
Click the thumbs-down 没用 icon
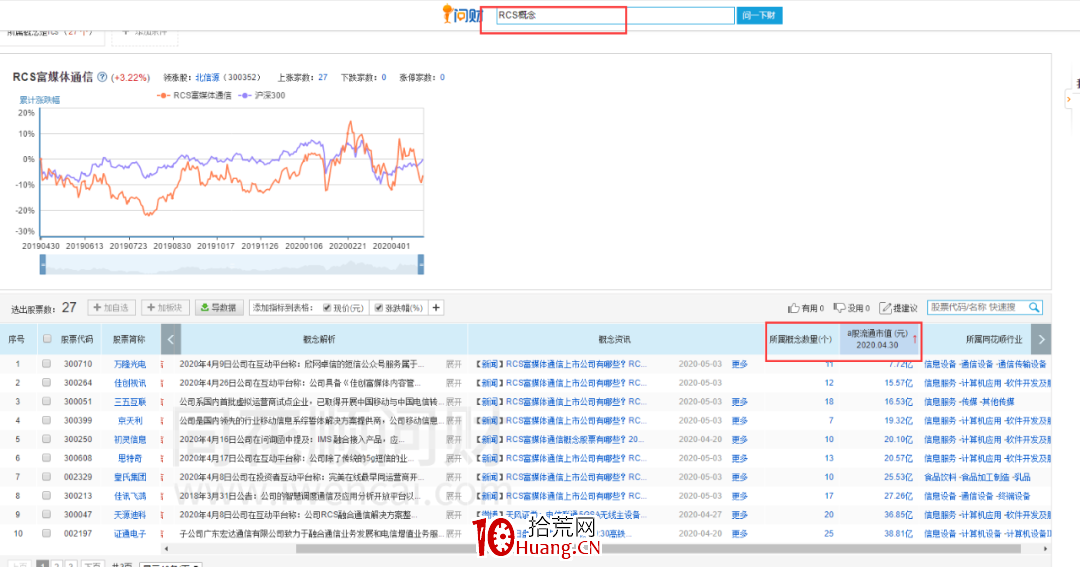[839, 308]
